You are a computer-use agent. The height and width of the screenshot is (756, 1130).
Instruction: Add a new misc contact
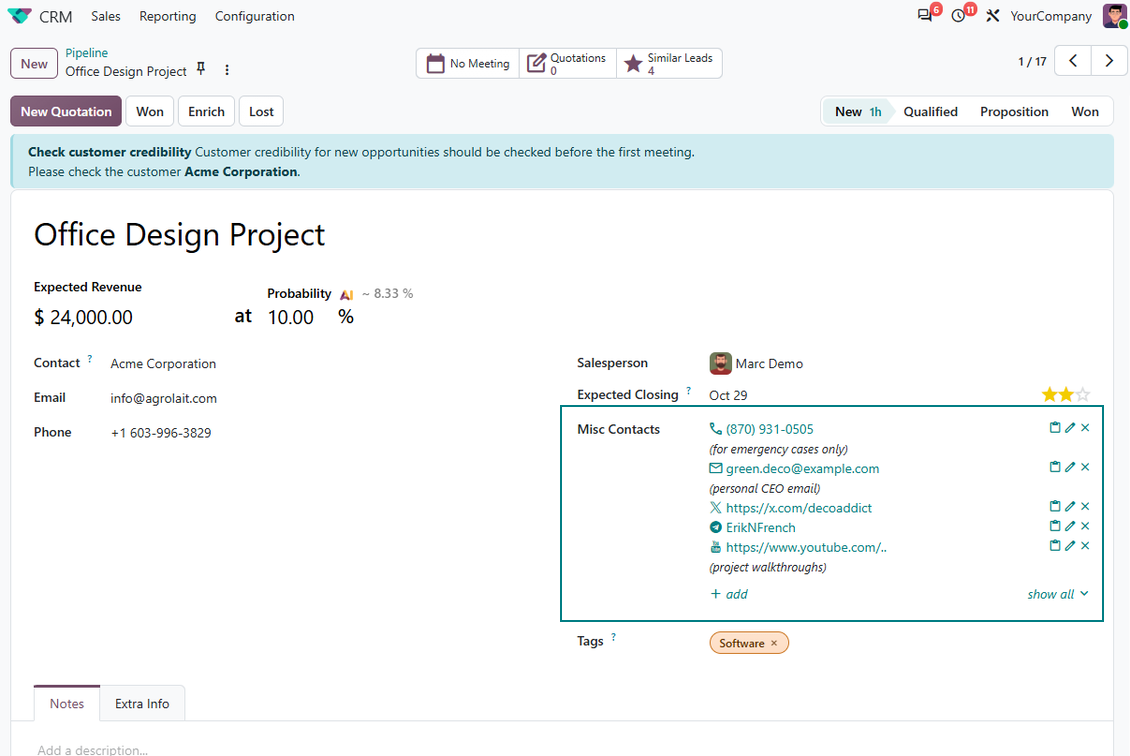(729, 594)
